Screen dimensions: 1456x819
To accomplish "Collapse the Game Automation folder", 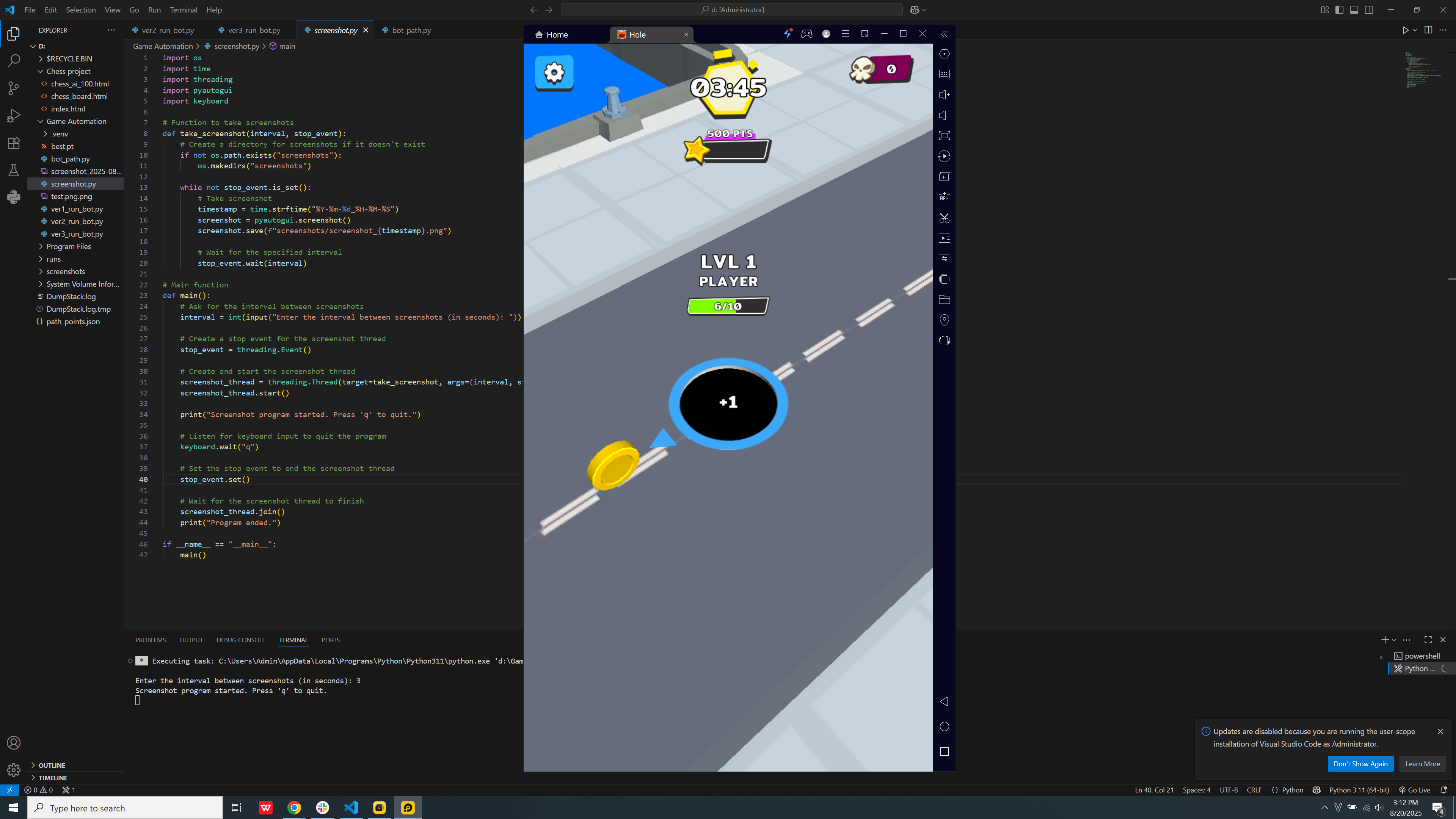I will 76,121.
